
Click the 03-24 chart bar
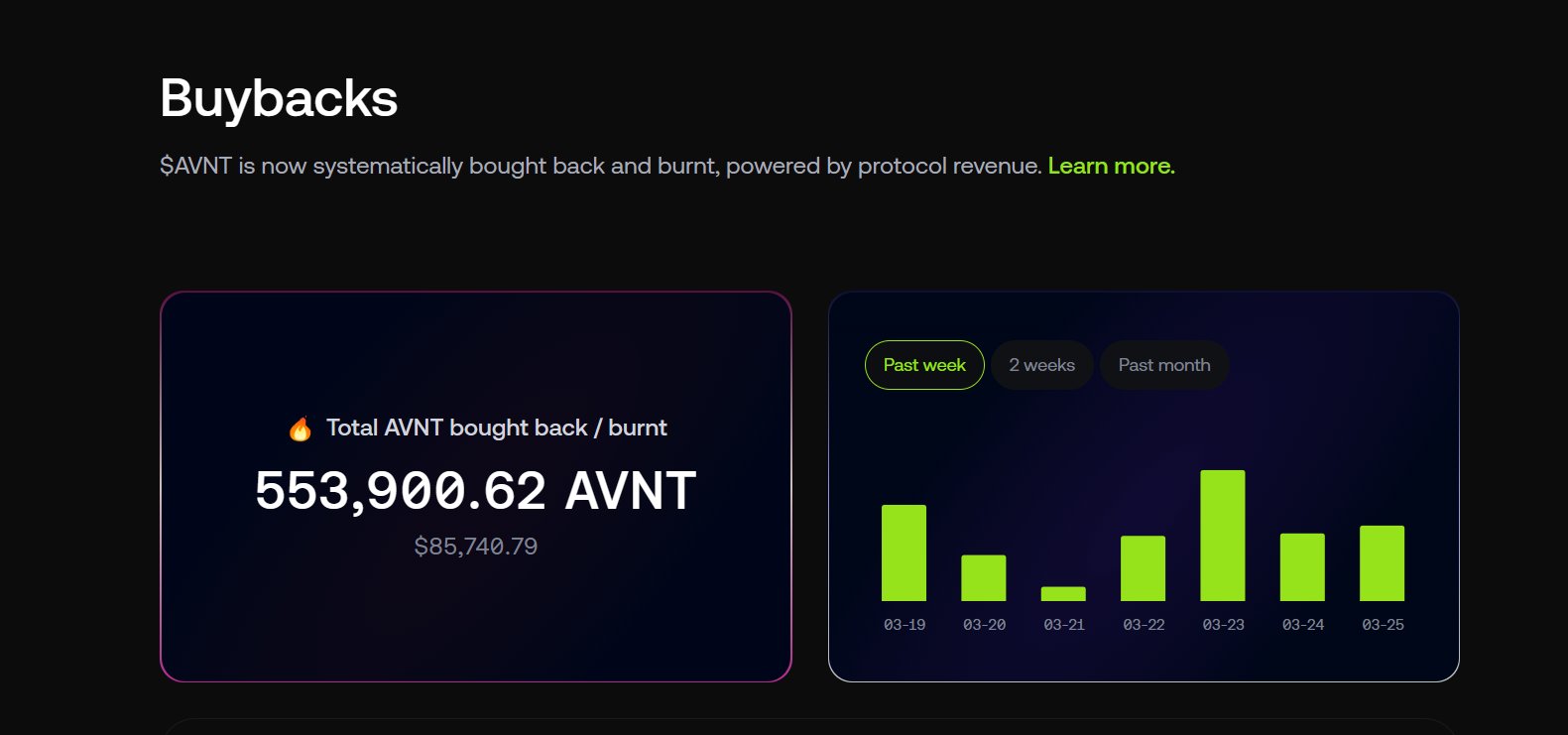pos(1302,567)
